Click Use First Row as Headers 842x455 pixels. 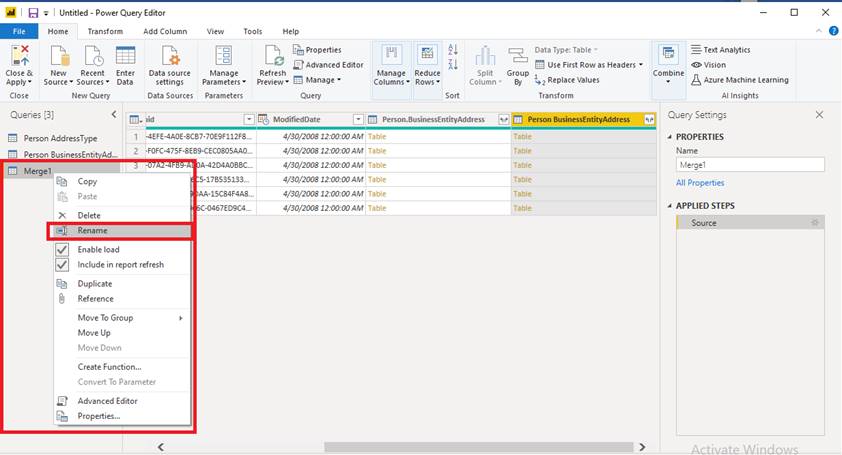pos(589,64)
